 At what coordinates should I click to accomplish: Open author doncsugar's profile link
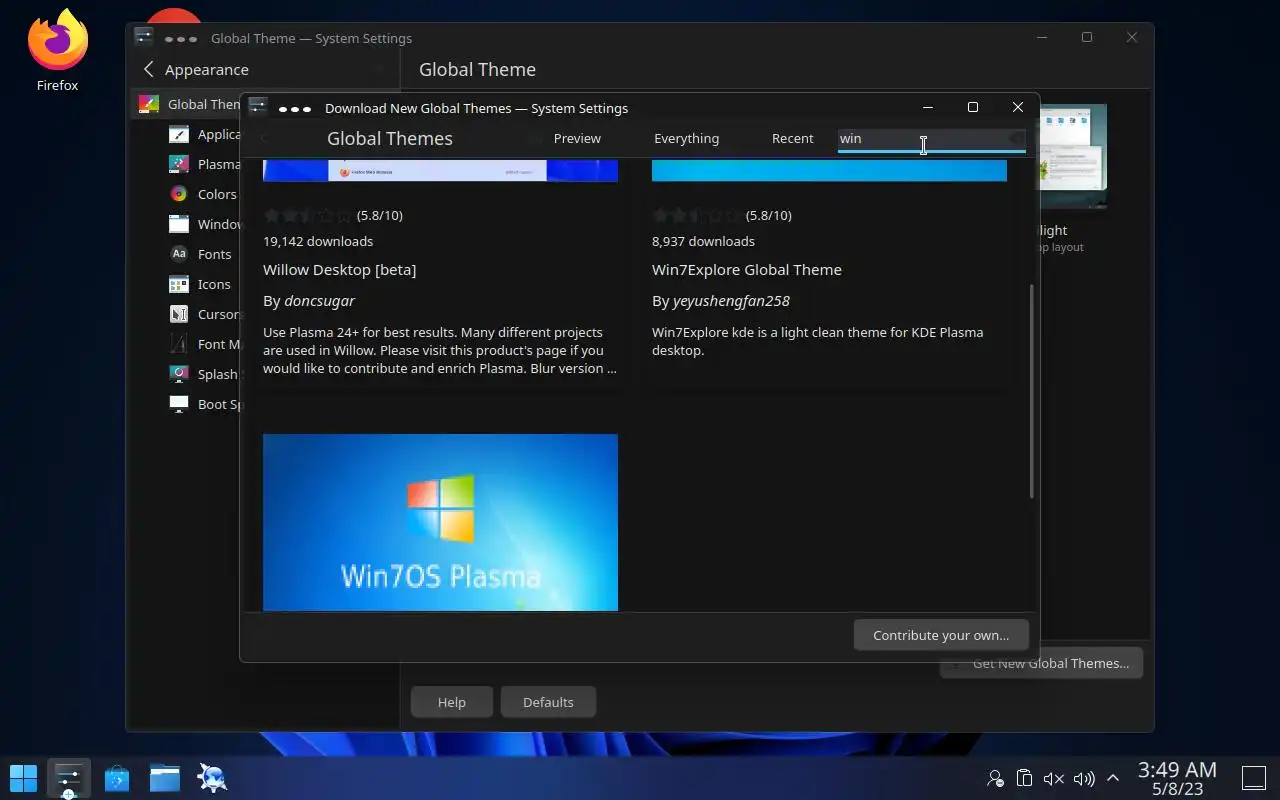[319, 300]
